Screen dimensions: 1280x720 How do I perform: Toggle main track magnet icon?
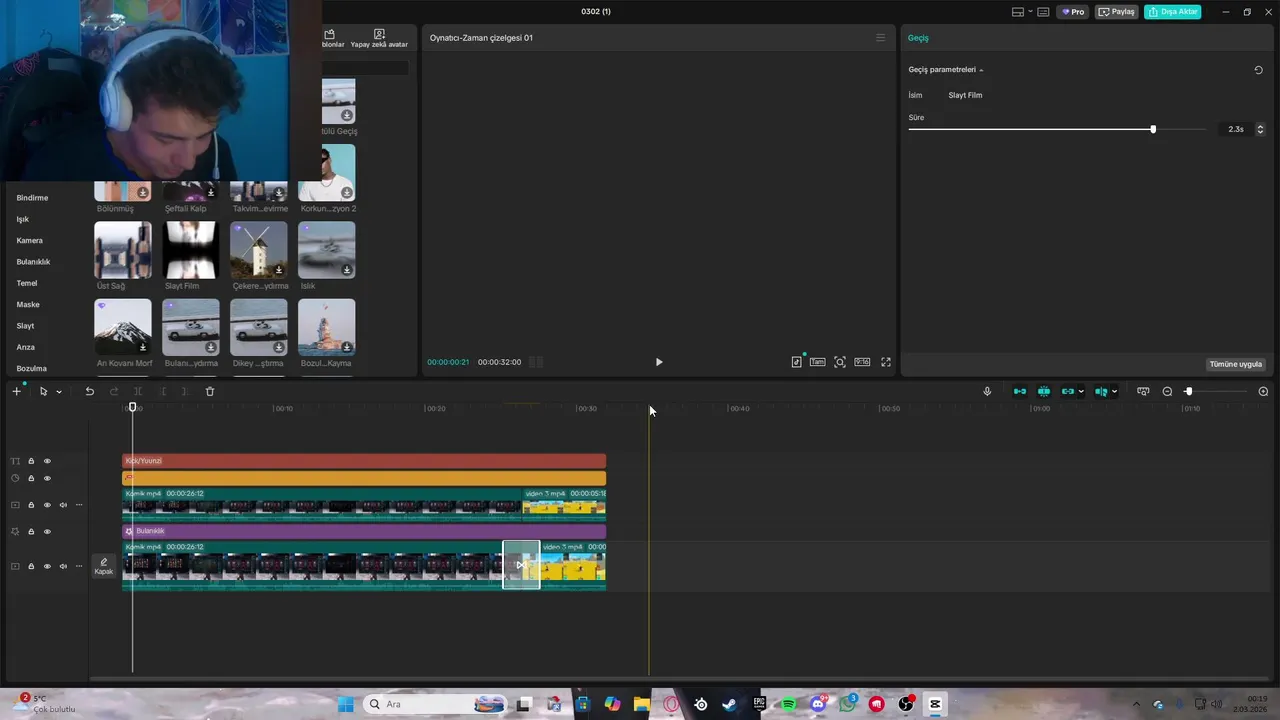1019,391
